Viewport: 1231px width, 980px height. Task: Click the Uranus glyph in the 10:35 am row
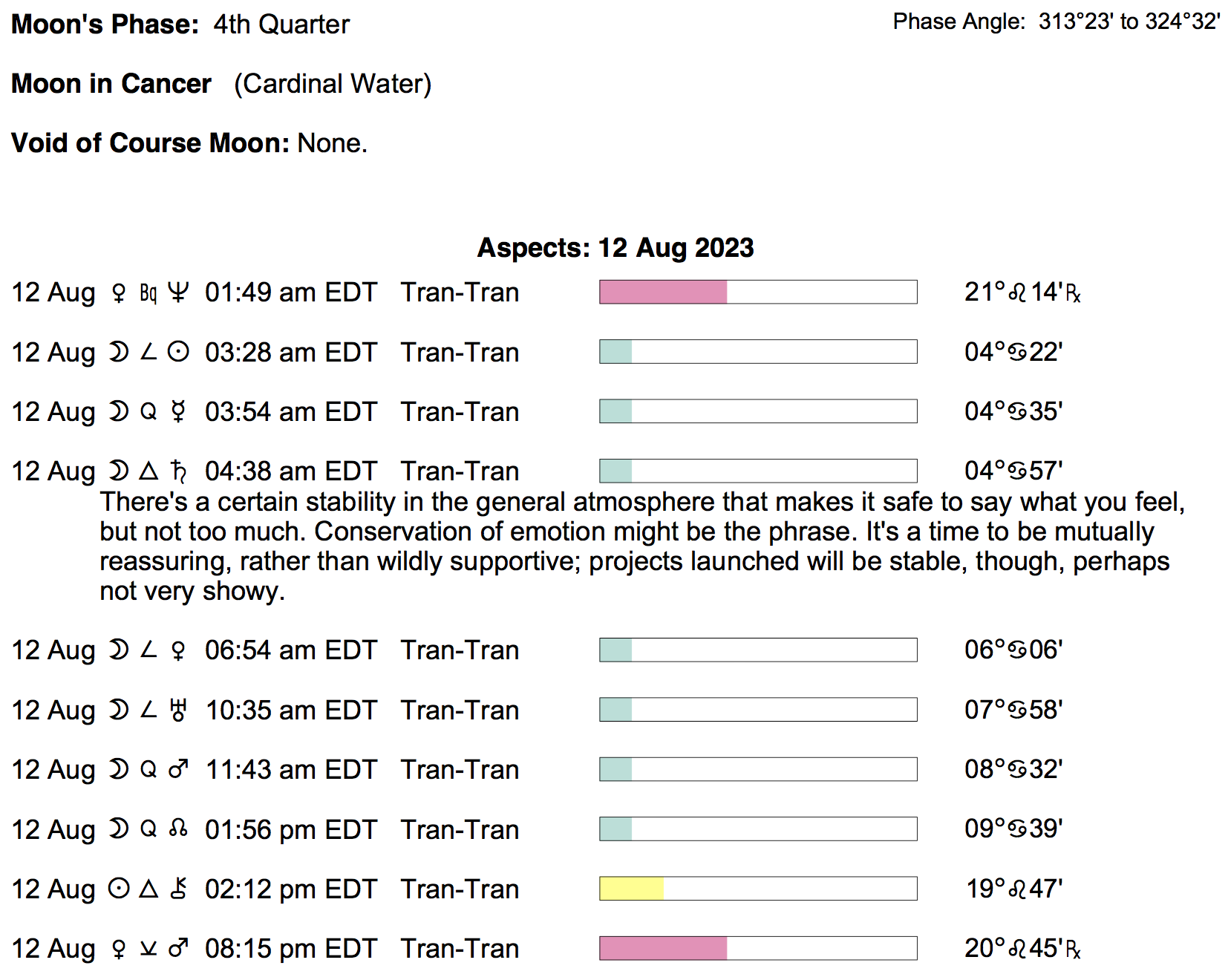(x=178, y=710)
